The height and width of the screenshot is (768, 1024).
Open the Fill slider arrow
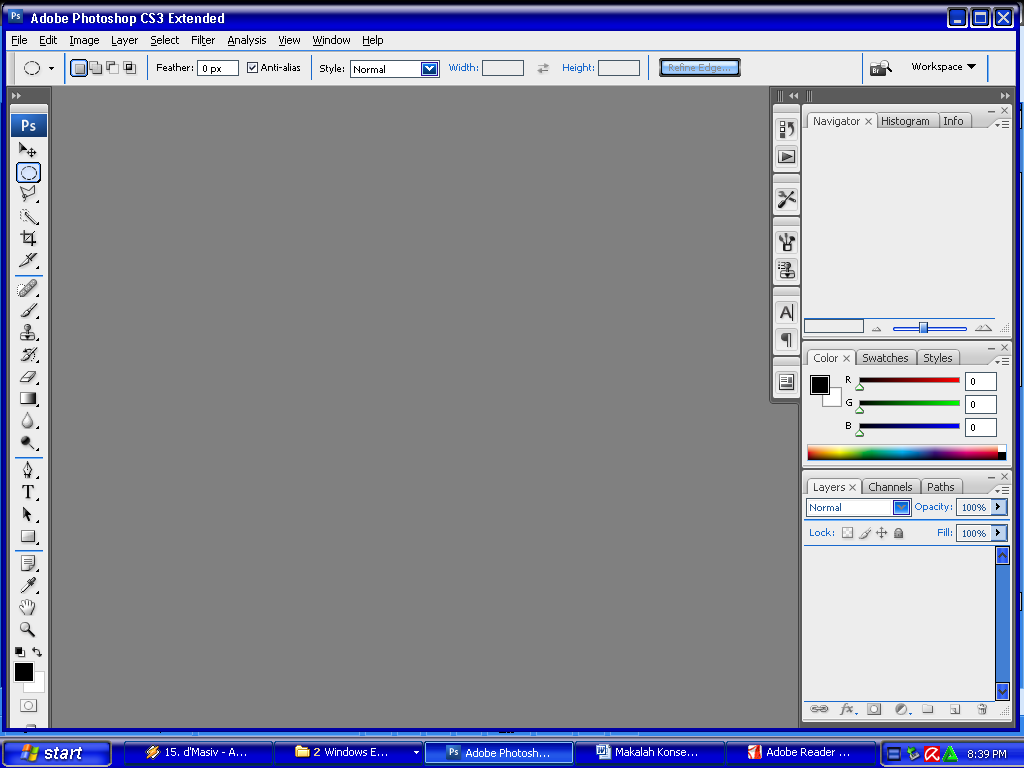point(998,533)
